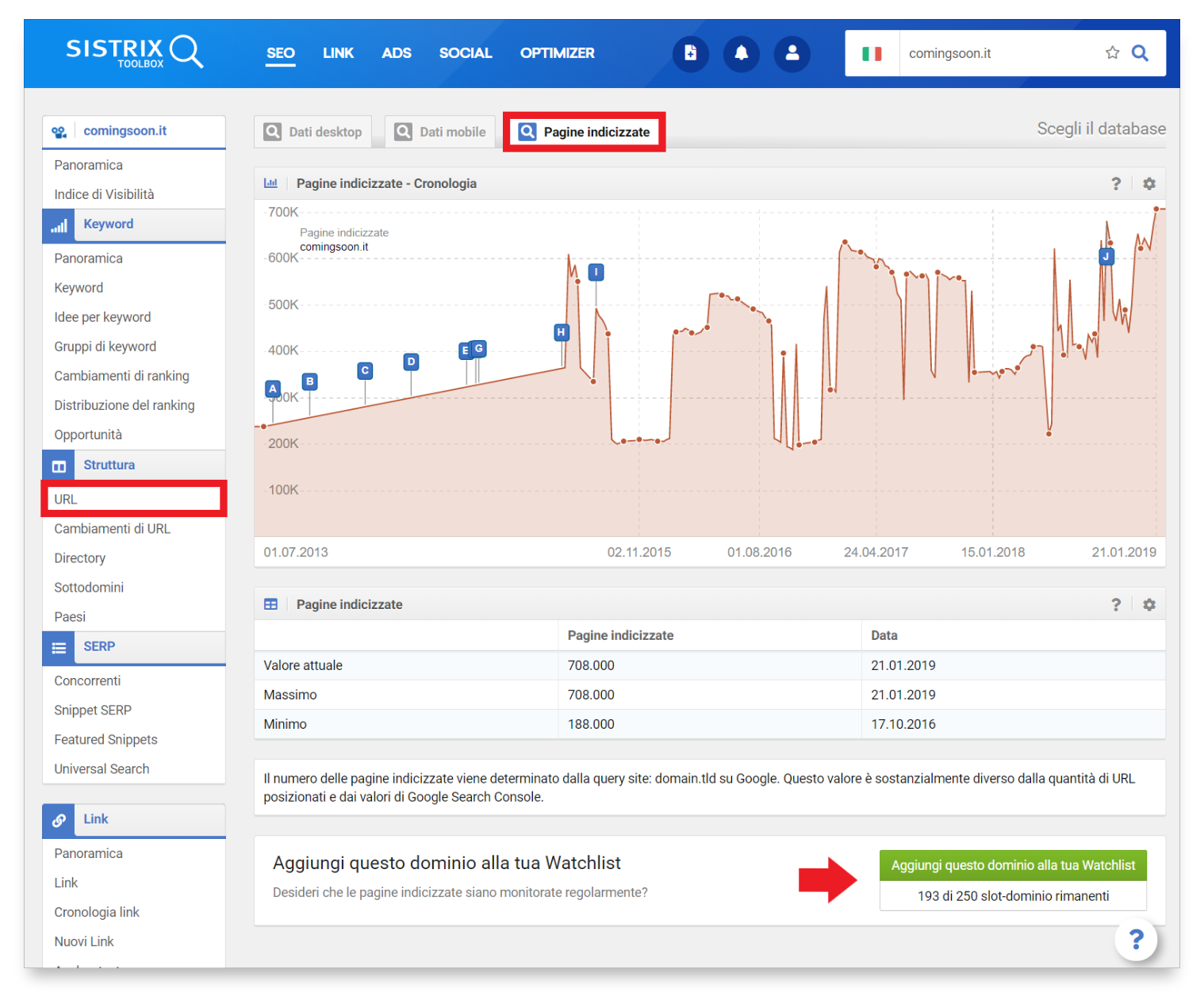Click the chart icon beside Cronologia title
The height and width of the screenshot is (996, 1204).
pos(270,183)
